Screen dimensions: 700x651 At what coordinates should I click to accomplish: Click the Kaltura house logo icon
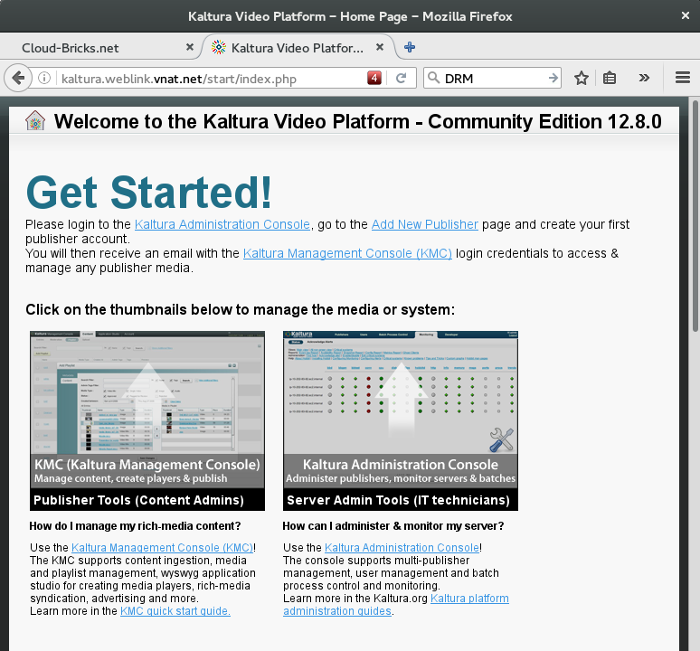(35, 121)
